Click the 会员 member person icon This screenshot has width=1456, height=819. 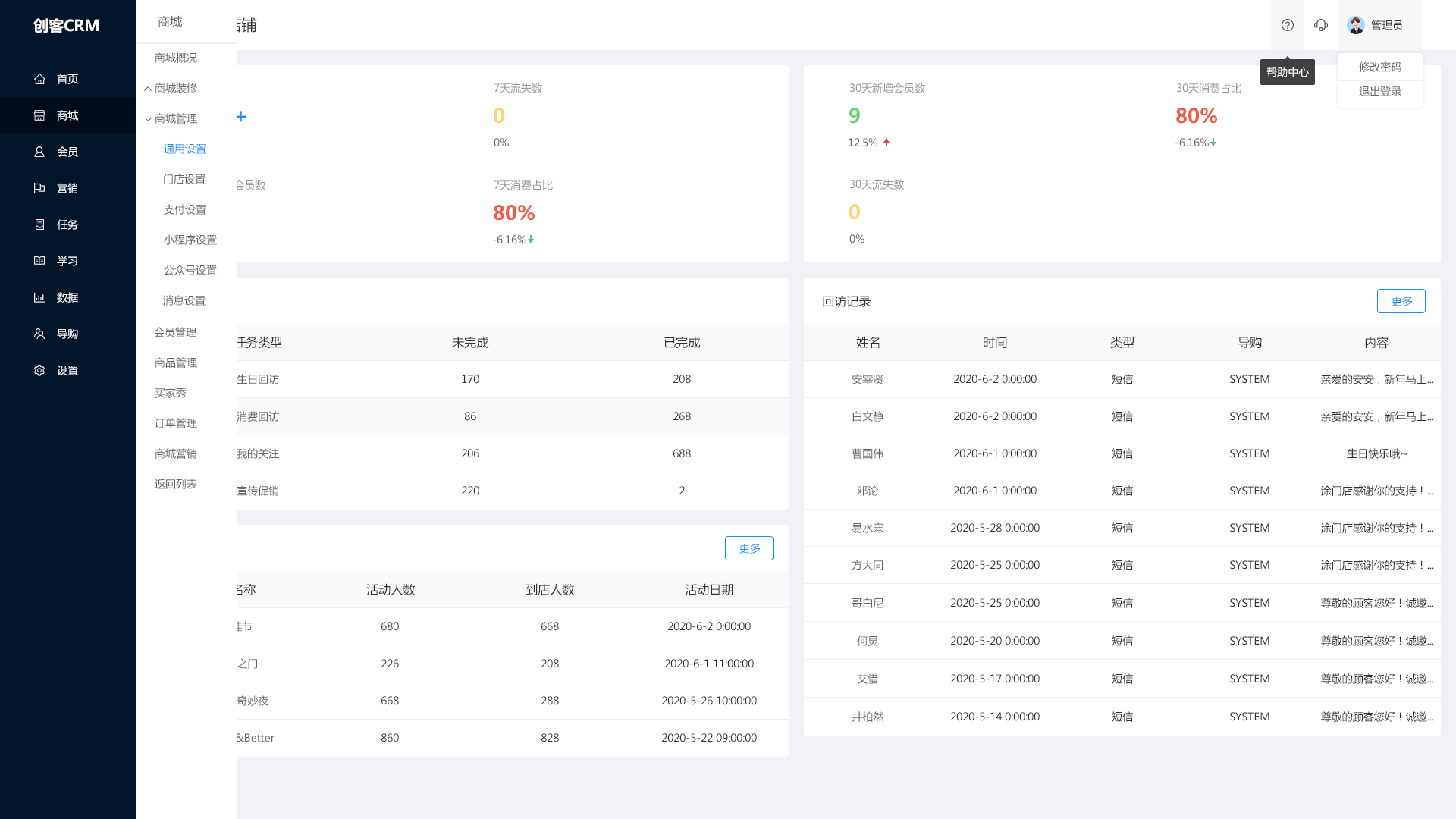coord(39,152)
